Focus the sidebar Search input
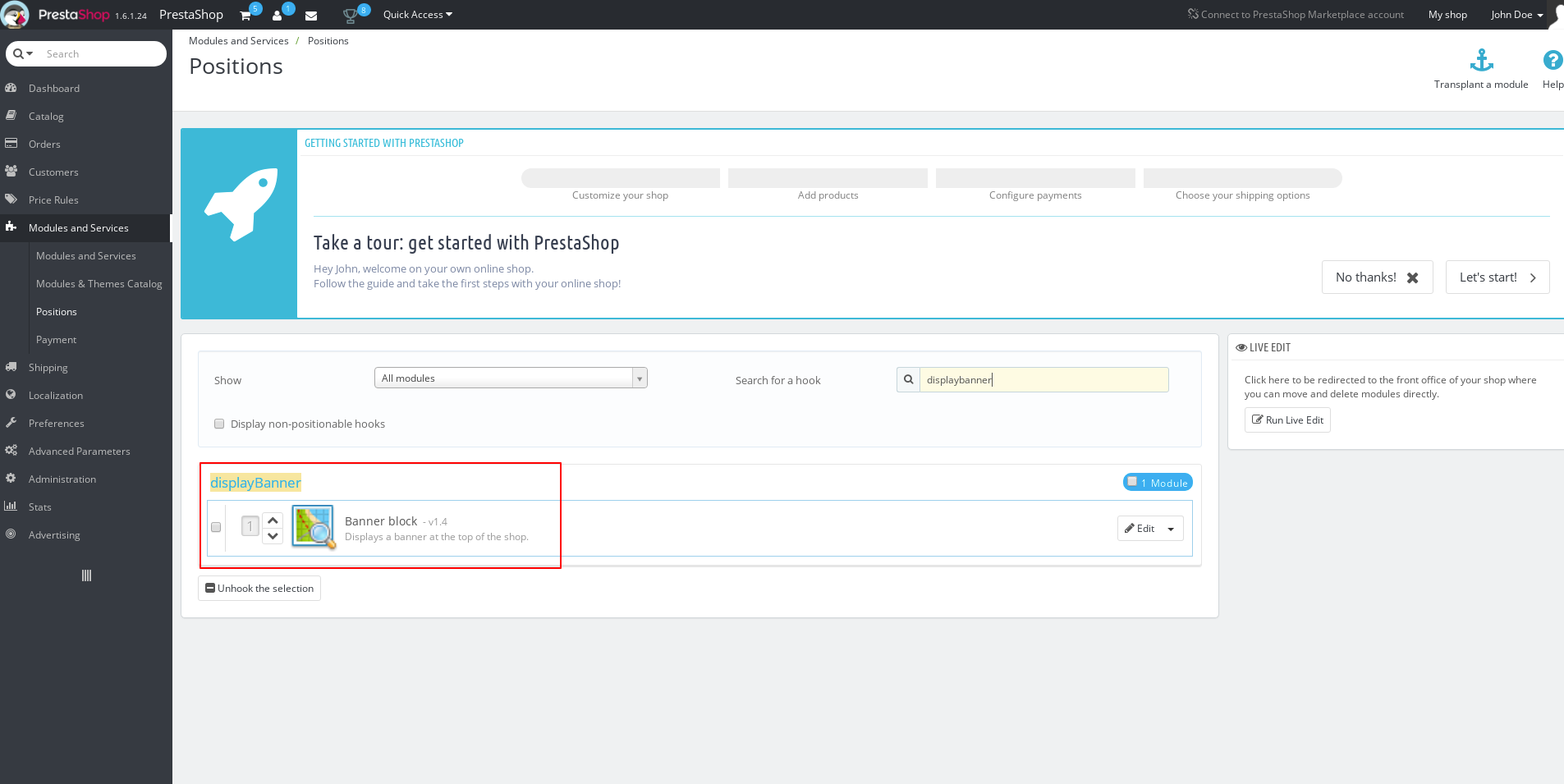This screenshot has width=1564, height=784. (103, 54)
